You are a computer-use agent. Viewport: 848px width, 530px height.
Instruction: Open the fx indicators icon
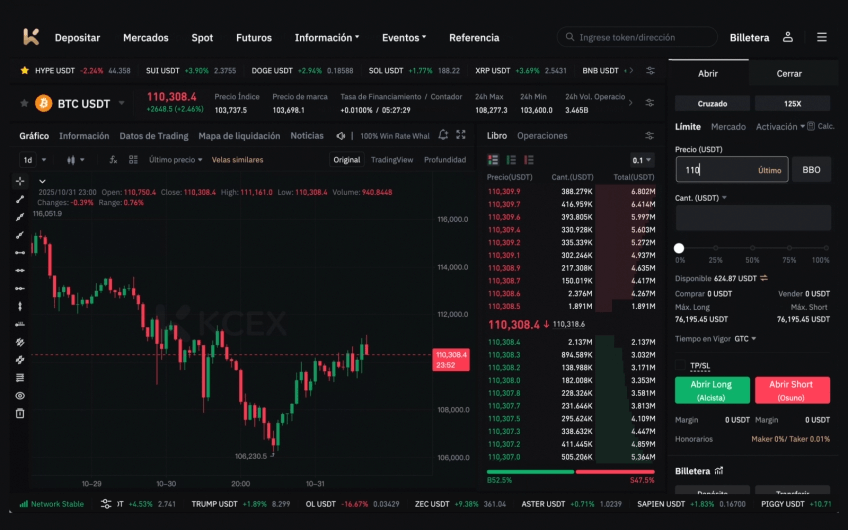click(x=114, y=159)
